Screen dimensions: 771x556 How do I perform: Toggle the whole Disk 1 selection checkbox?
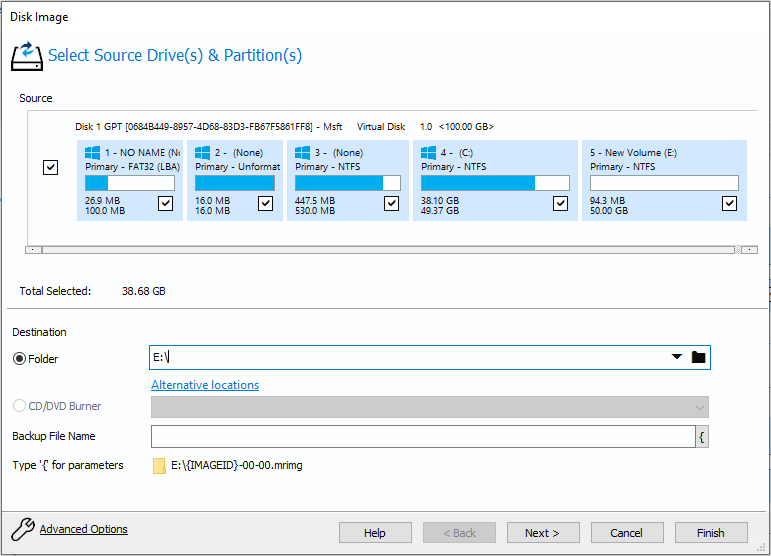pyautogui.click(x=51, y=168)
